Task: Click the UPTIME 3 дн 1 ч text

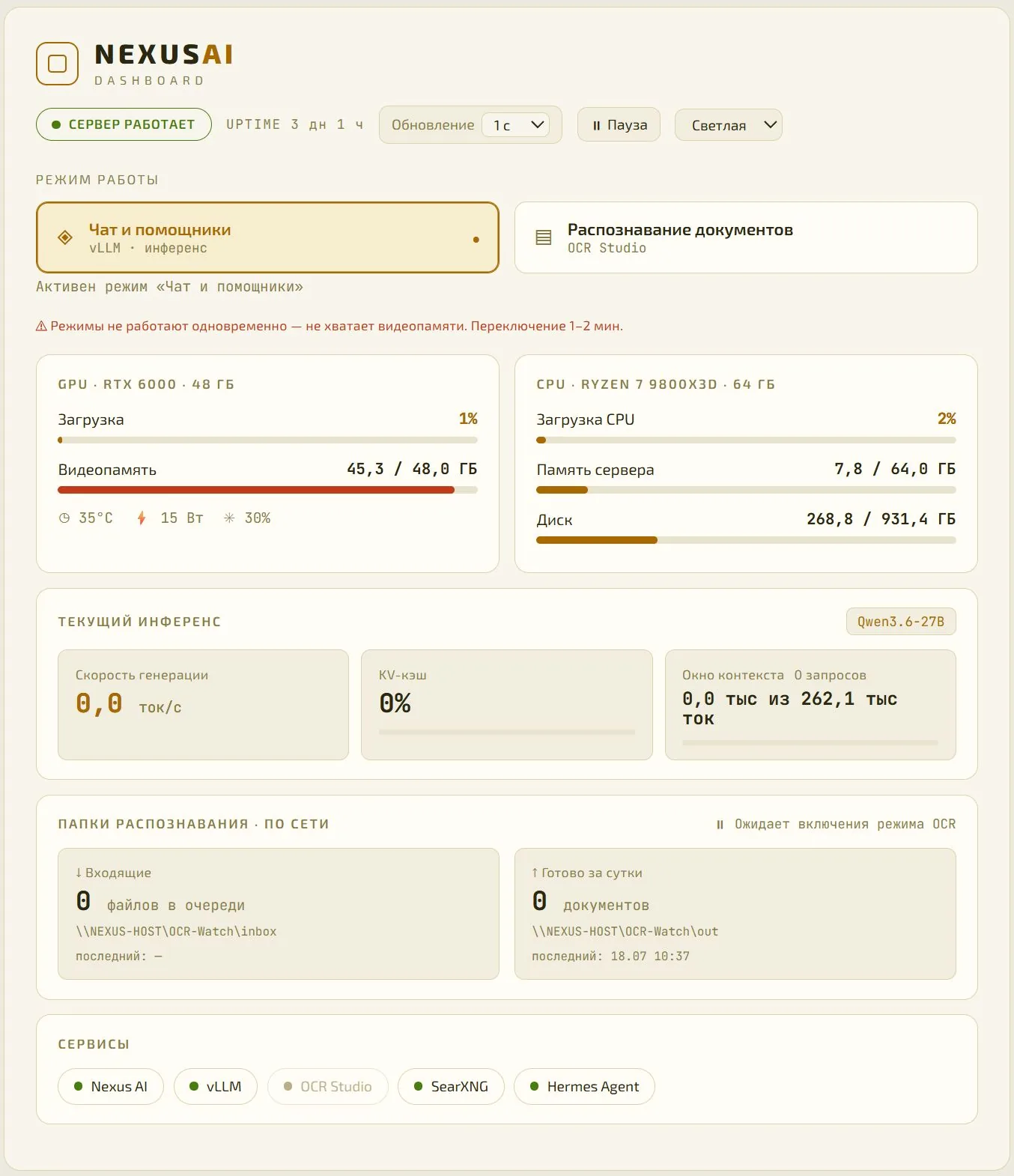Action: tap(295, 125)
